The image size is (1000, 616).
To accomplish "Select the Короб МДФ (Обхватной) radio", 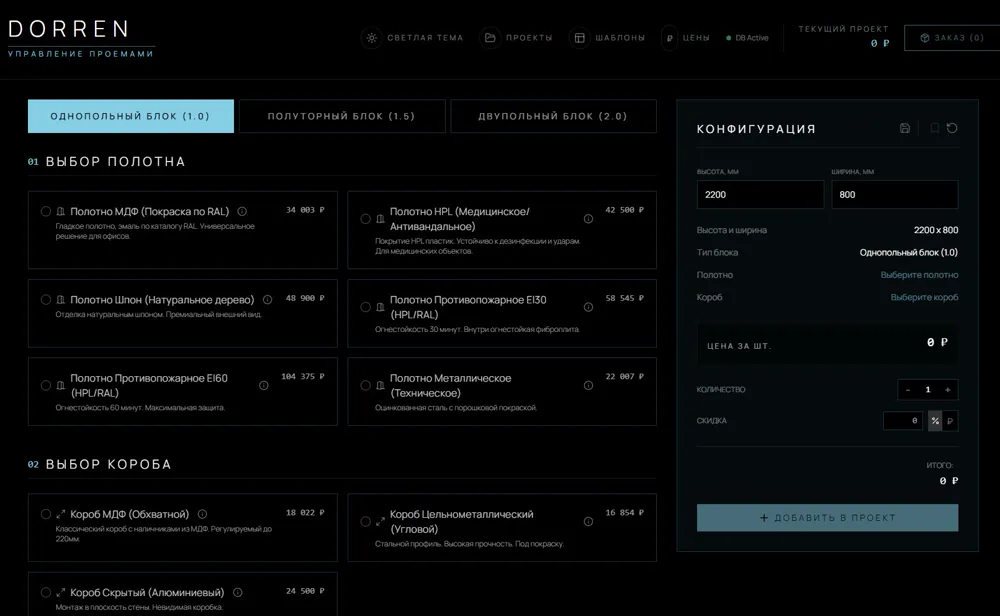I will point(46,514).
